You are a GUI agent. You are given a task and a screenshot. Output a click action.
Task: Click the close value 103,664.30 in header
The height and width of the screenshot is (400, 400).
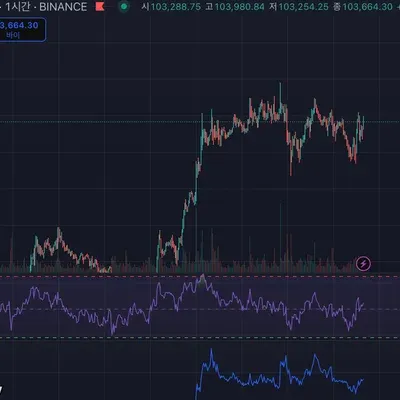pos(367,7)
